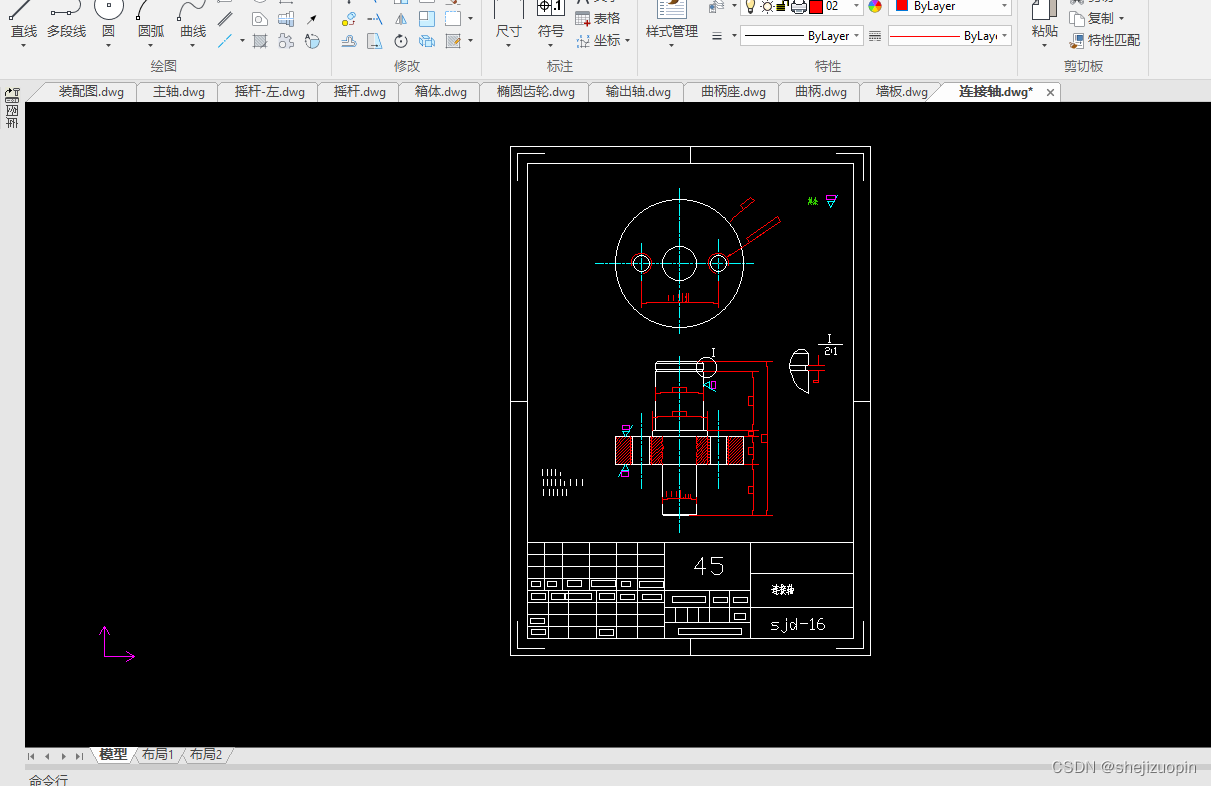Switch to 输出轴.dwg tab

pyautogui.click(x=638, y=92)
